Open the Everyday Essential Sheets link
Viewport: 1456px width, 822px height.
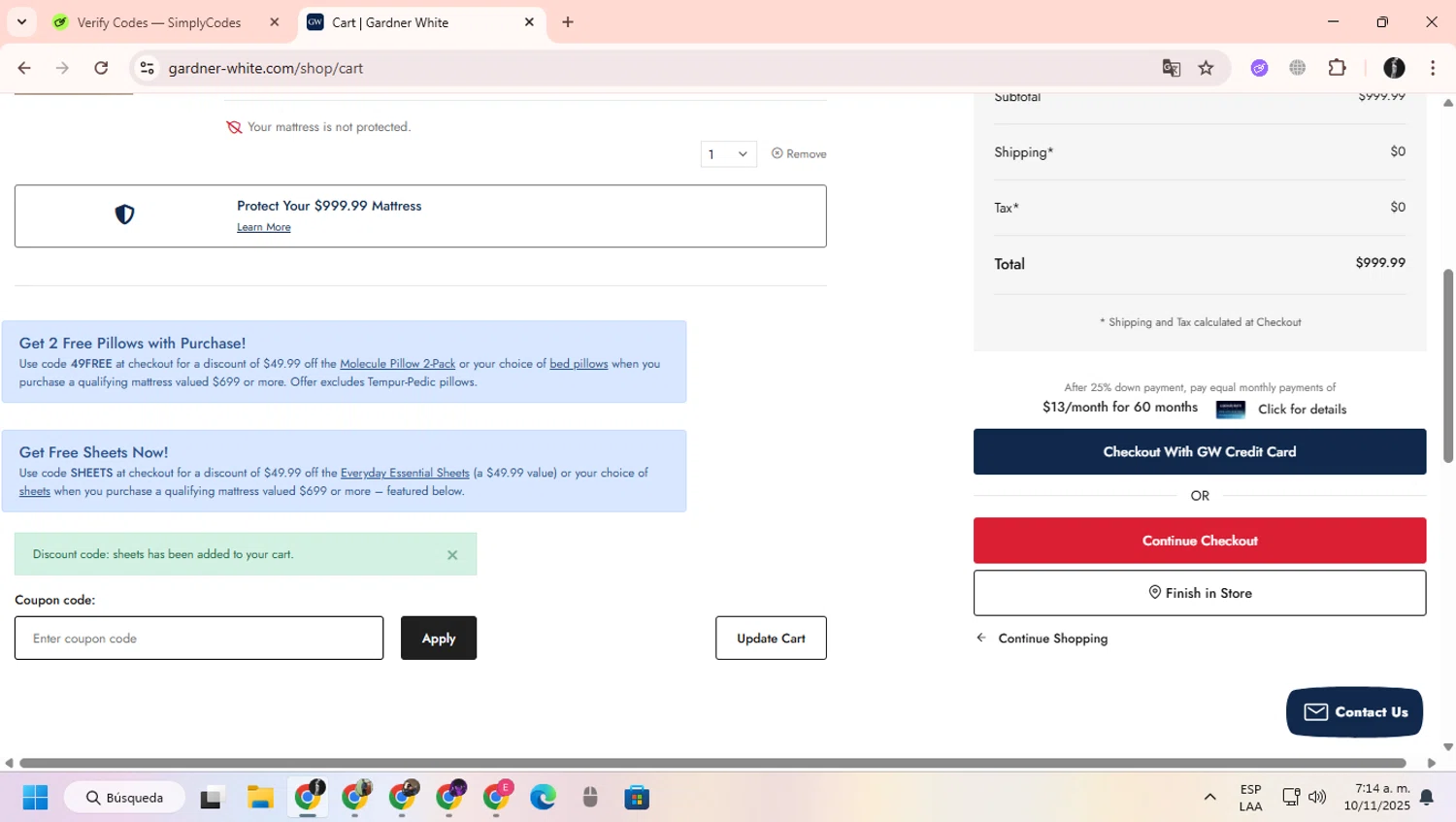(405, 473)
